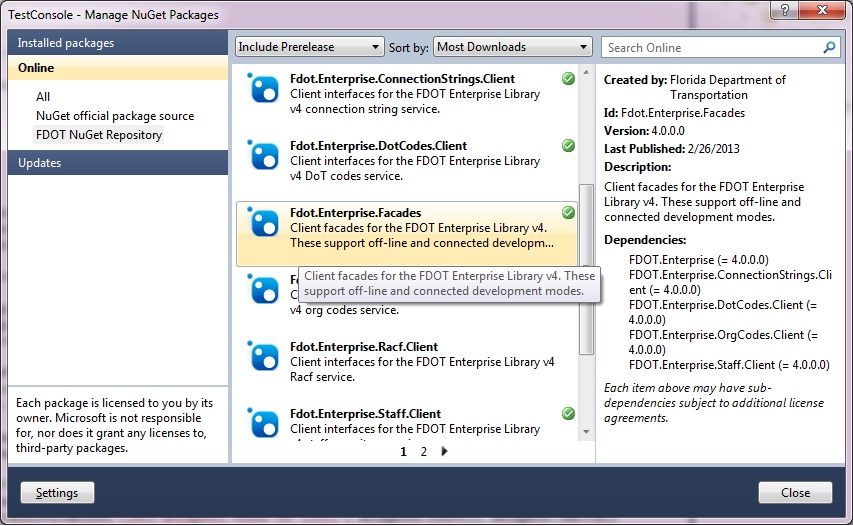Image resolution: width=853 pixels, height=526 pixels.
Task: Click the Fdot.Enterprise.Racf.Client package icon
Action: coord(264,356)
